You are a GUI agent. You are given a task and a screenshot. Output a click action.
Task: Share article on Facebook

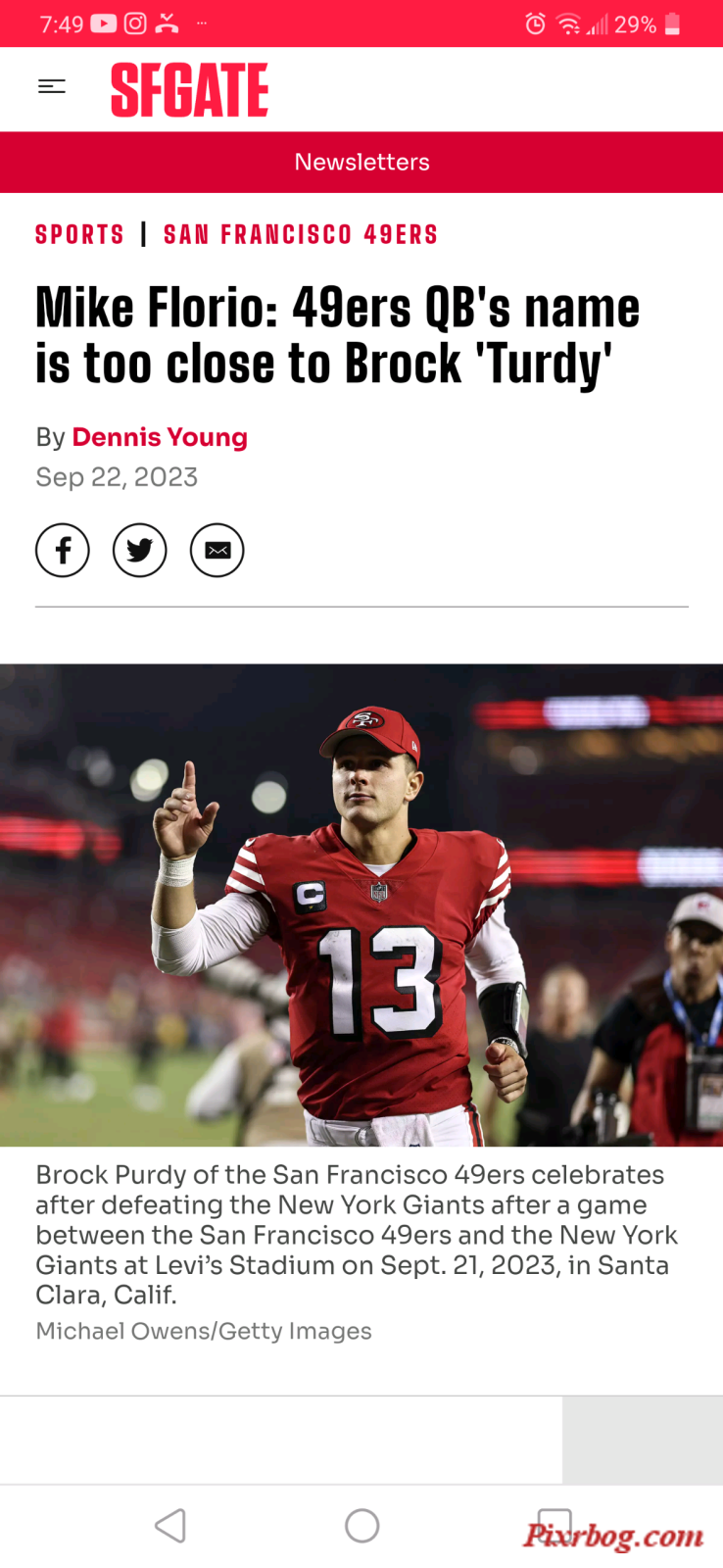[63, 551]
